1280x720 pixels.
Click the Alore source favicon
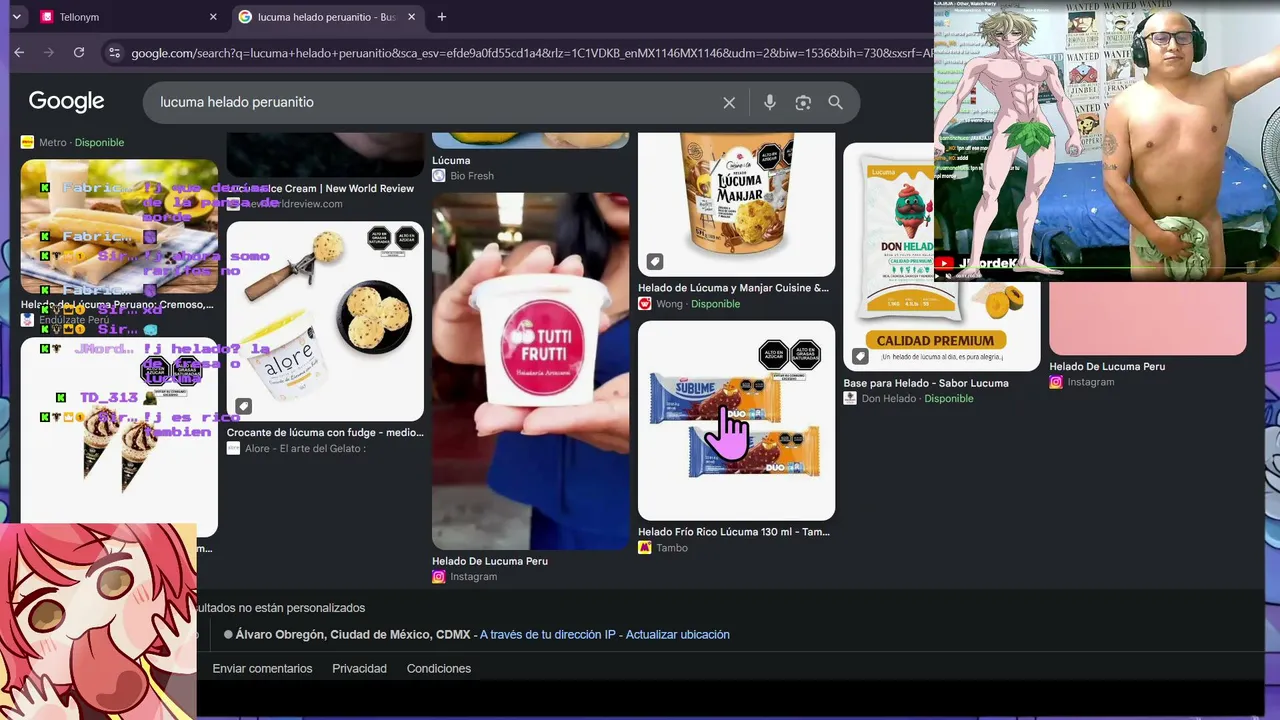pyautogui.click(x=233, y=449)
